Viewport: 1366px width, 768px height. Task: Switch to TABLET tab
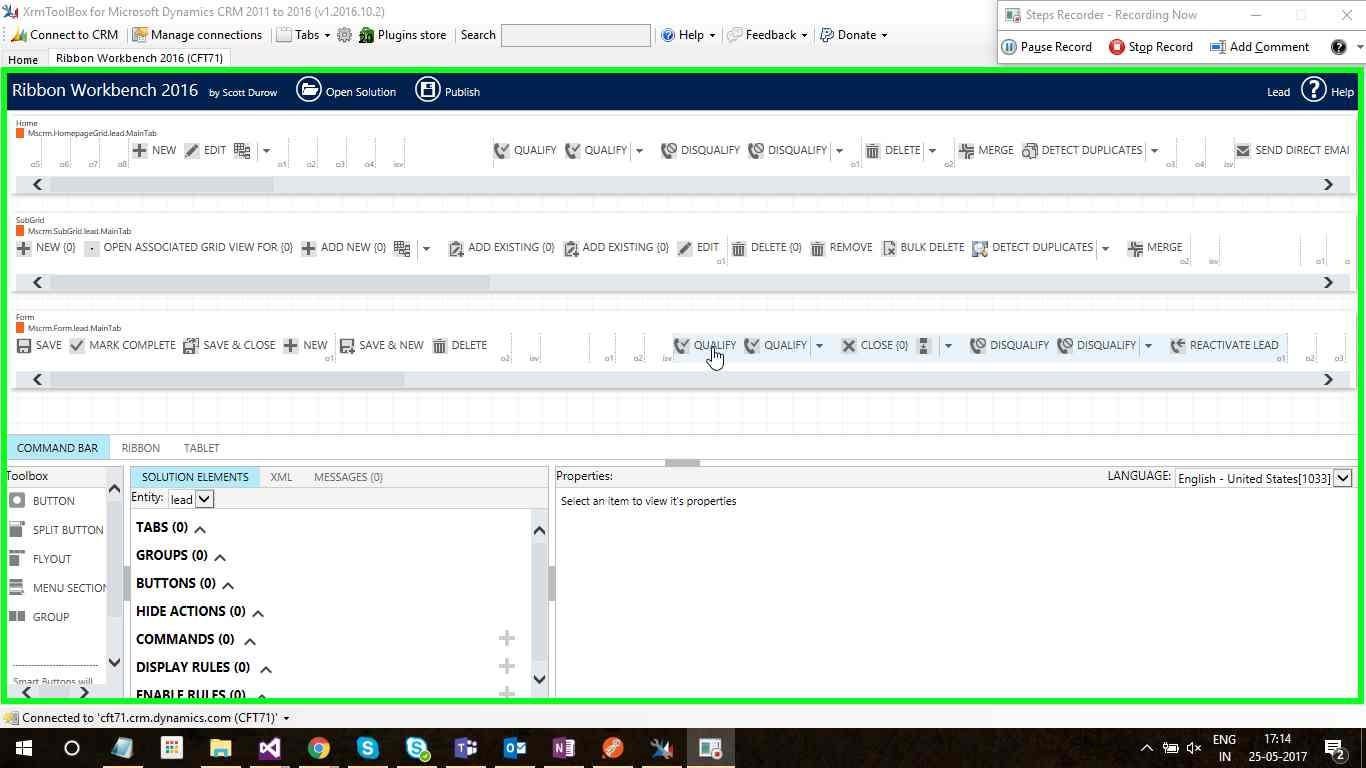201,448
